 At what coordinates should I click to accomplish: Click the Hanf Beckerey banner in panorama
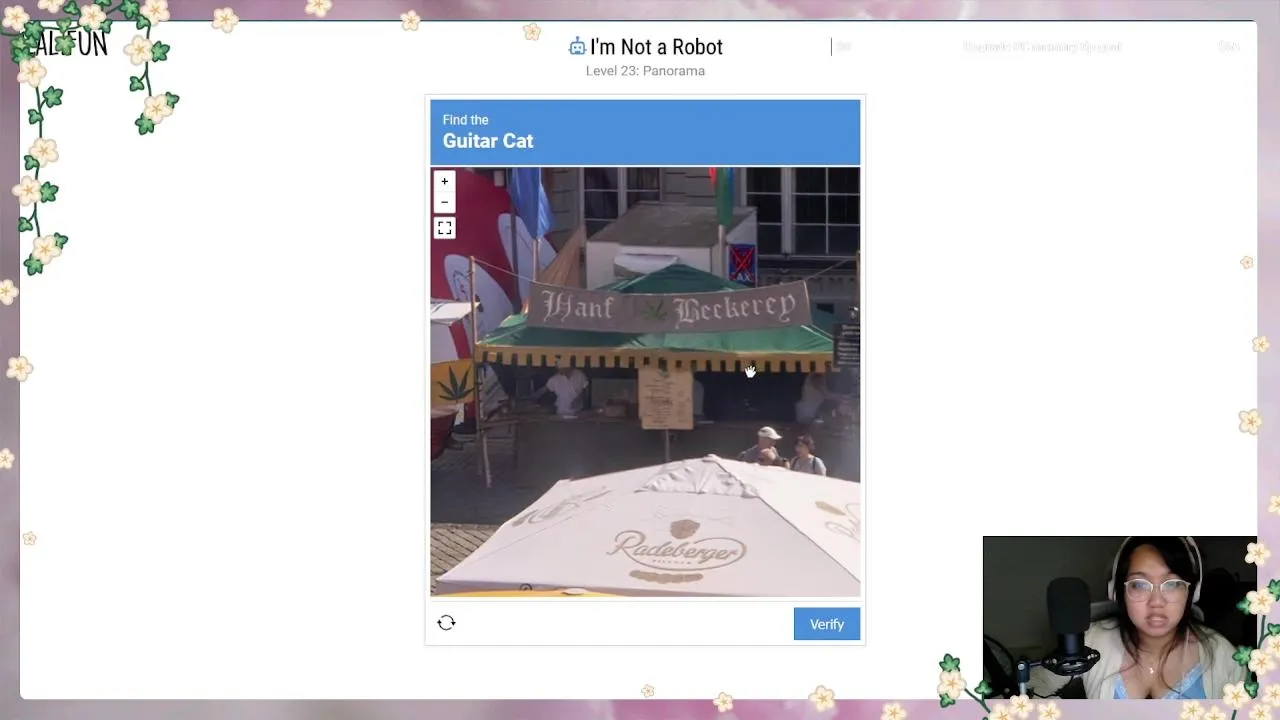tap(668, 308)
